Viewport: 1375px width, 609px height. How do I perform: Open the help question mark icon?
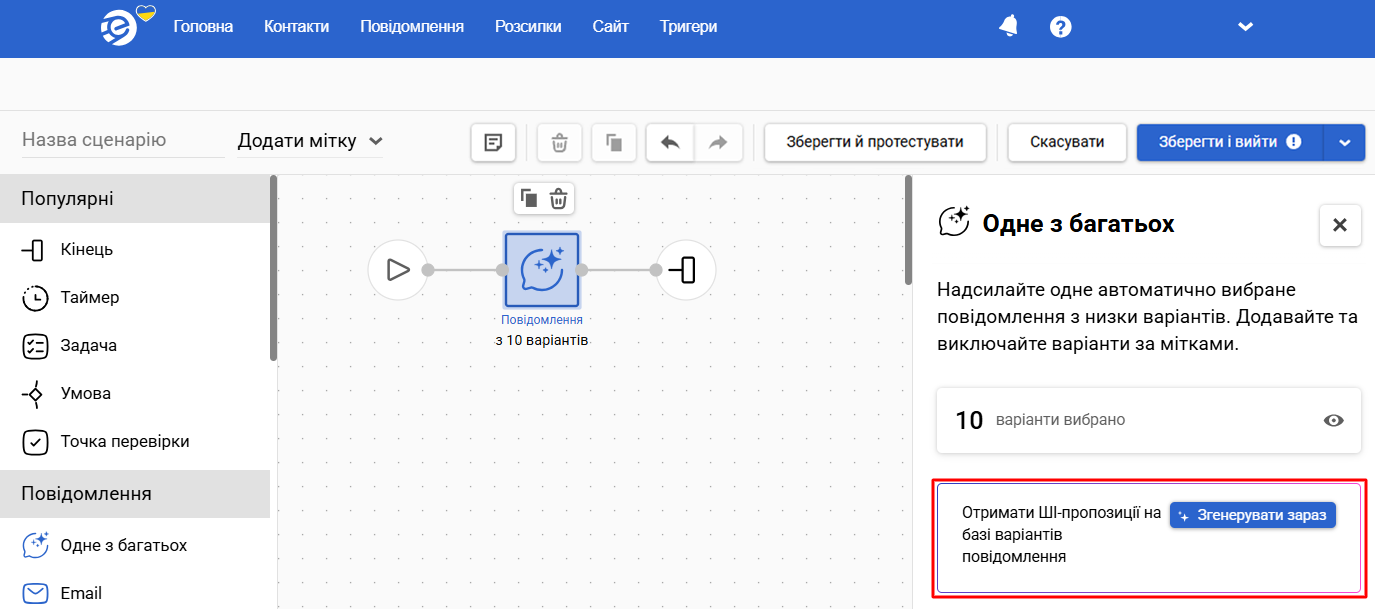pyautogui.click(x=1061, y=27)
